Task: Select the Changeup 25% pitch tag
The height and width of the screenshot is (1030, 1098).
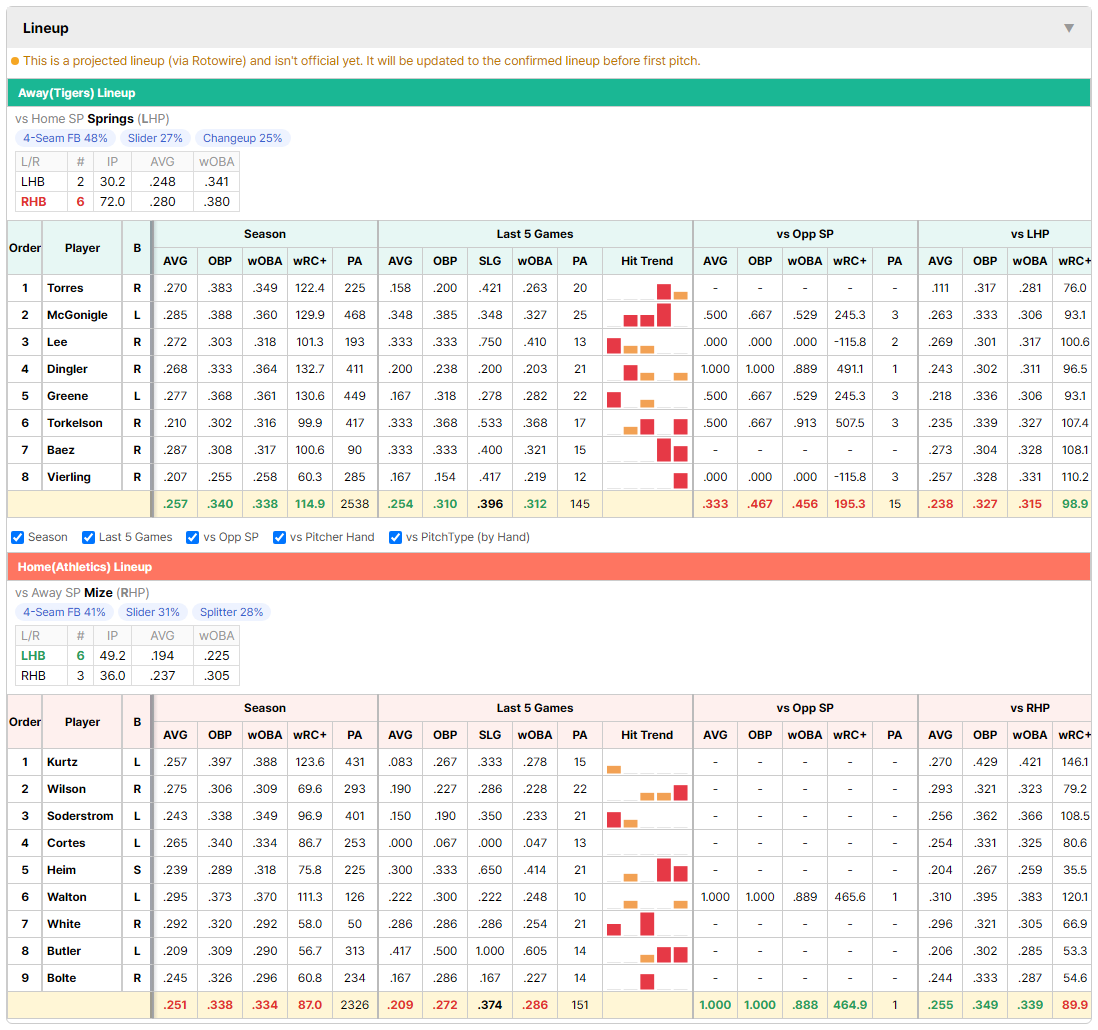Action: [x=242, y=138]
